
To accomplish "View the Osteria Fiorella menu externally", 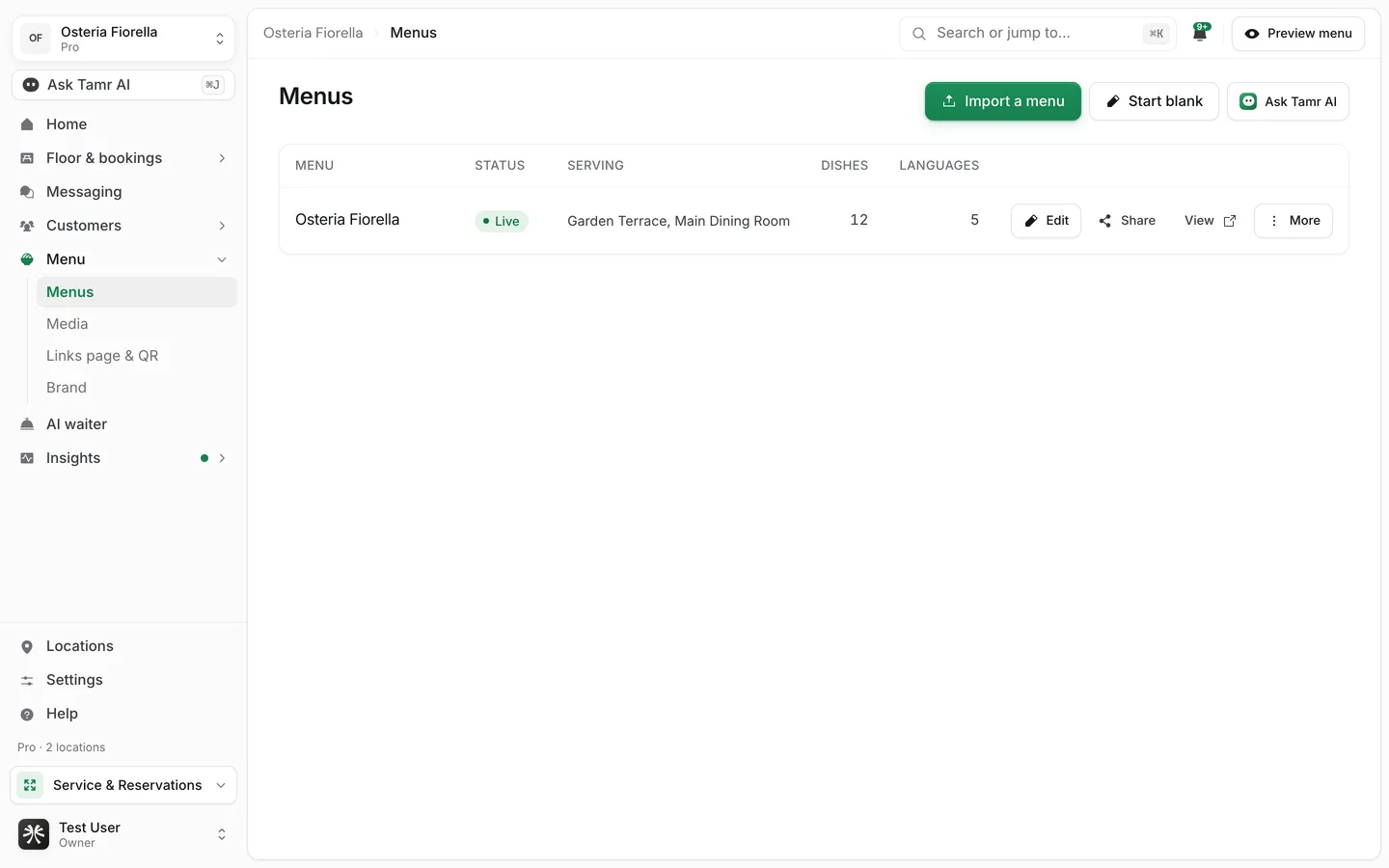I will click(x=1210, y=221).
